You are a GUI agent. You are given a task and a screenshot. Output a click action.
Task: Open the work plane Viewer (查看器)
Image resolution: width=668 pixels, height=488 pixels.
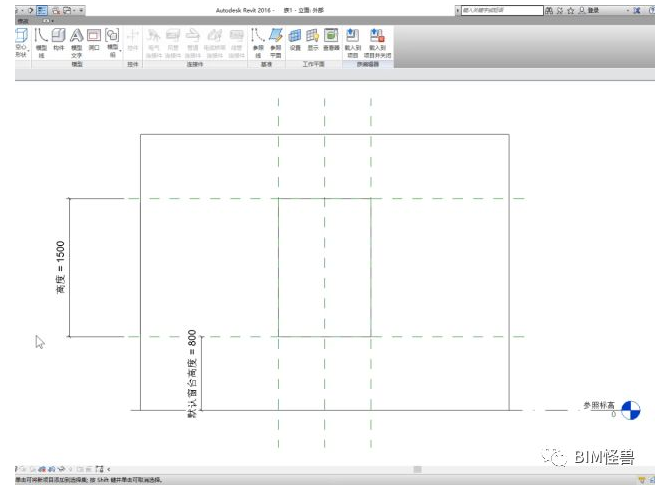click(331, 40)
